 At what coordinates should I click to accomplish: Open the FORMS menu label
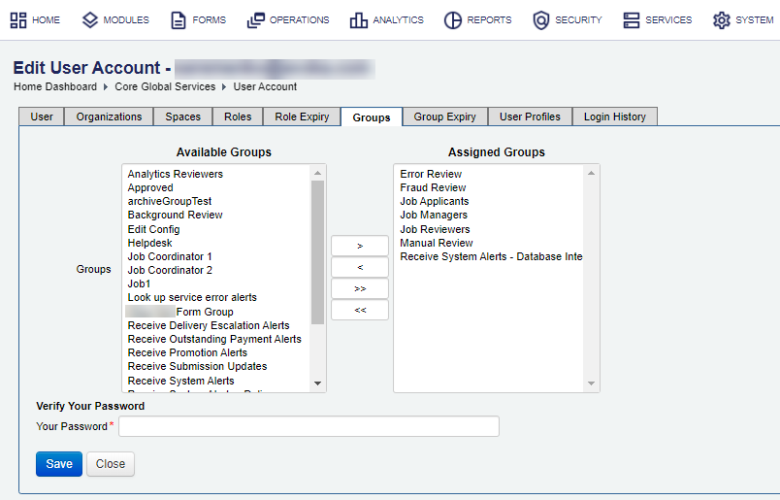click(209, 20)
